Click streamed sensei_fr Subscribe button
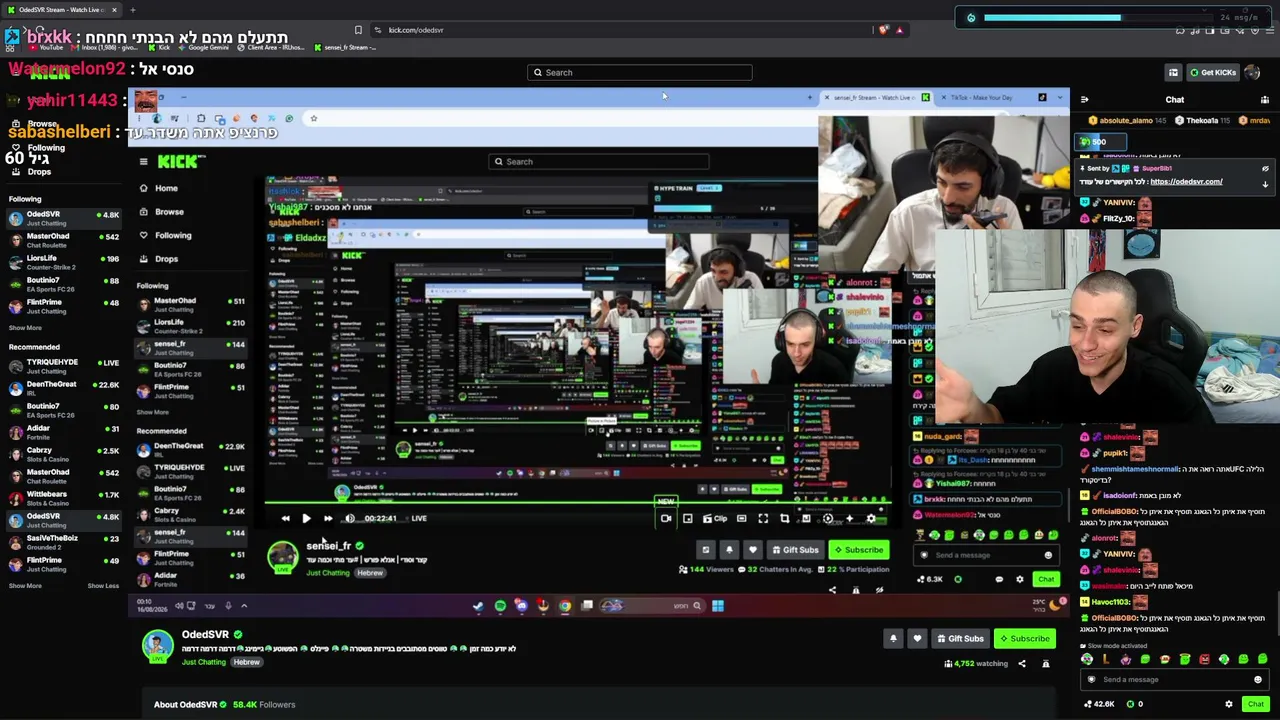Screen dimensions: 1280x720 coord(859,550)
